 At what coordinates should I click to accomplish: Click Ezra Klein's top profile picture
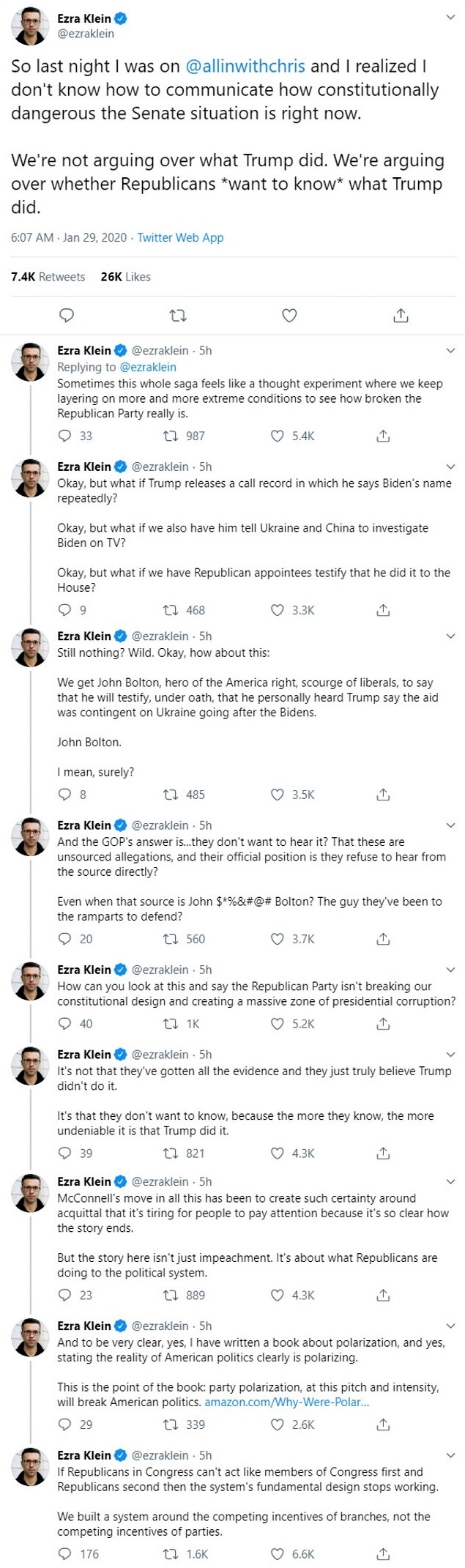(x=30, y=26)
